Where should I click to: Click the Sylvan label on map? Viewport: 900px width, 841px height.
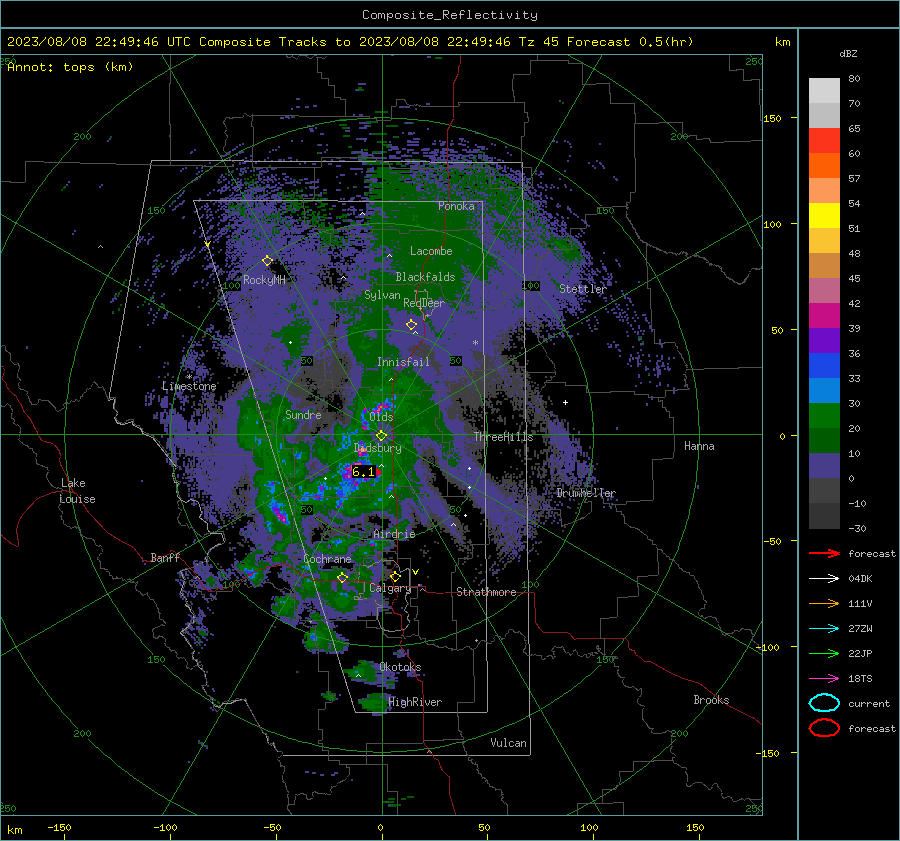click(382, 295)
